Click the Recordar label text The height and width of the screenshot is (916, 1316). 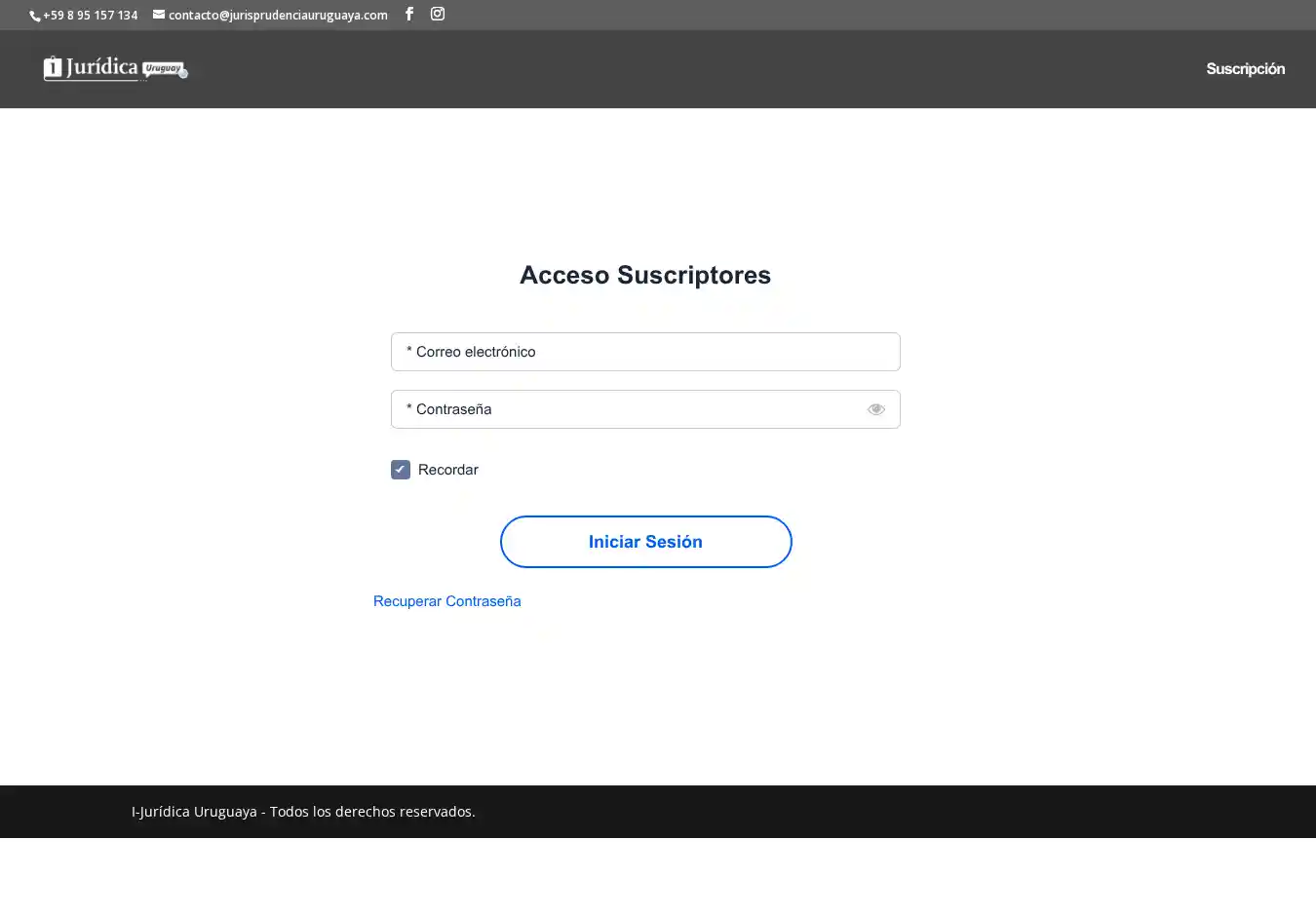447,470
